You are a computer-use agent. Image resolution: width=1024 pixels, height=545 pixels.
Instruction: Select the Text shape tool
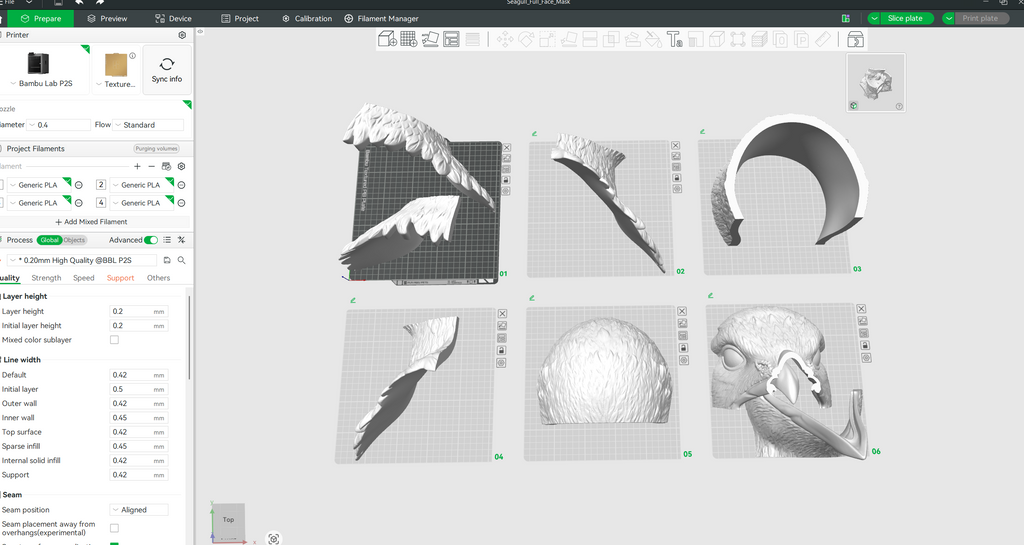click(675, 39)
